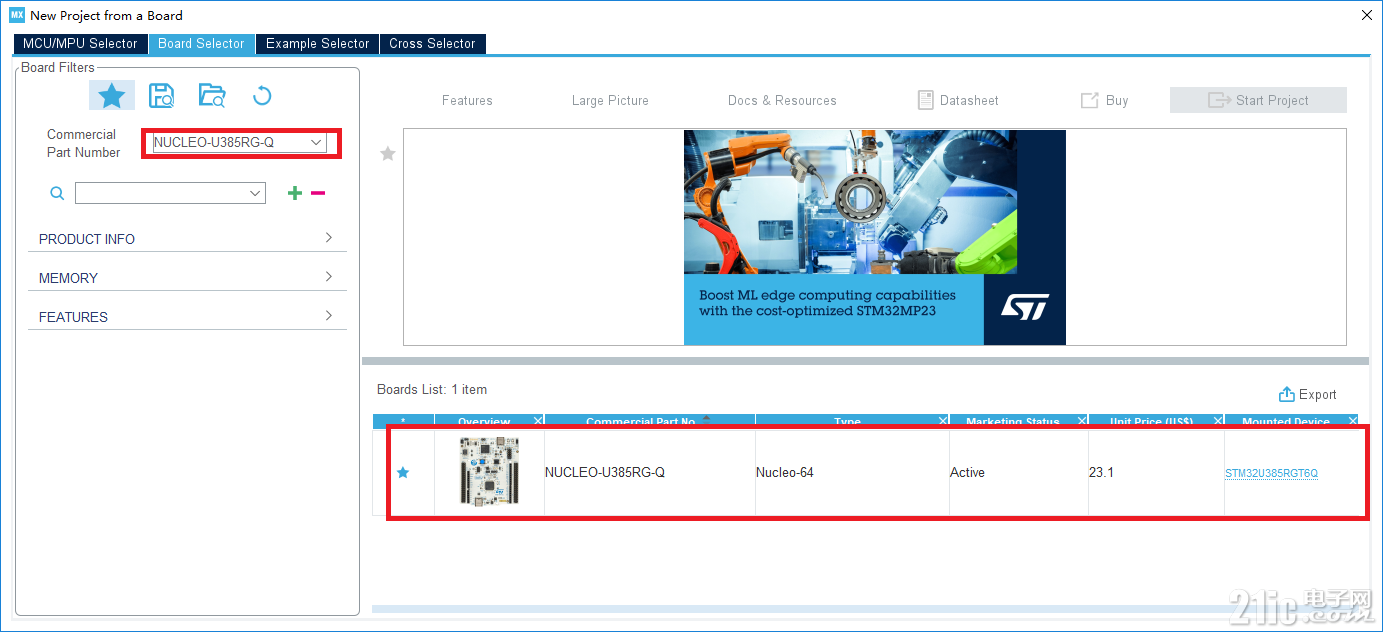Start Project with selected board

click(x=1258, y=100)
